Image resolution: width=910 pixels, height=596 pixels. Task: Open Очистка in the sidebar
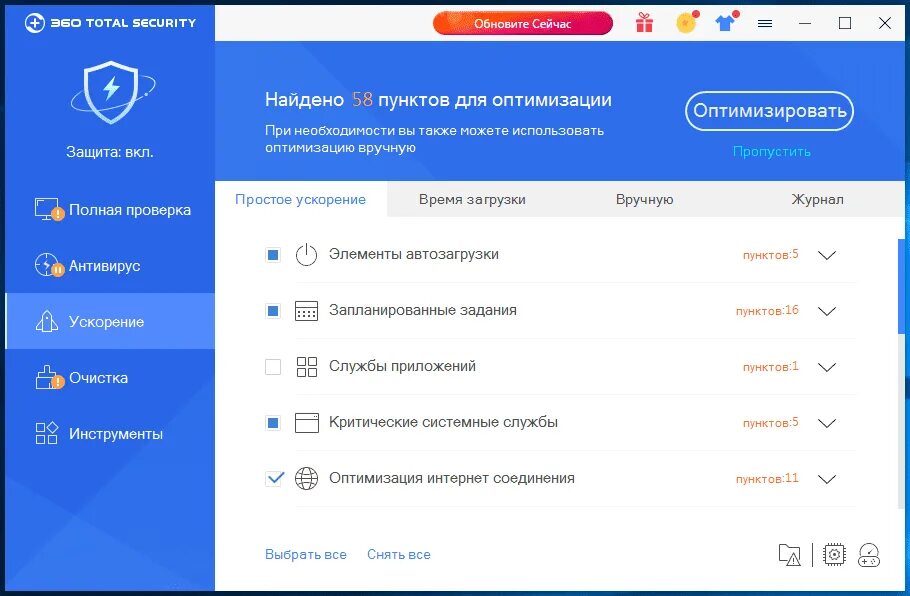(110, 378)
